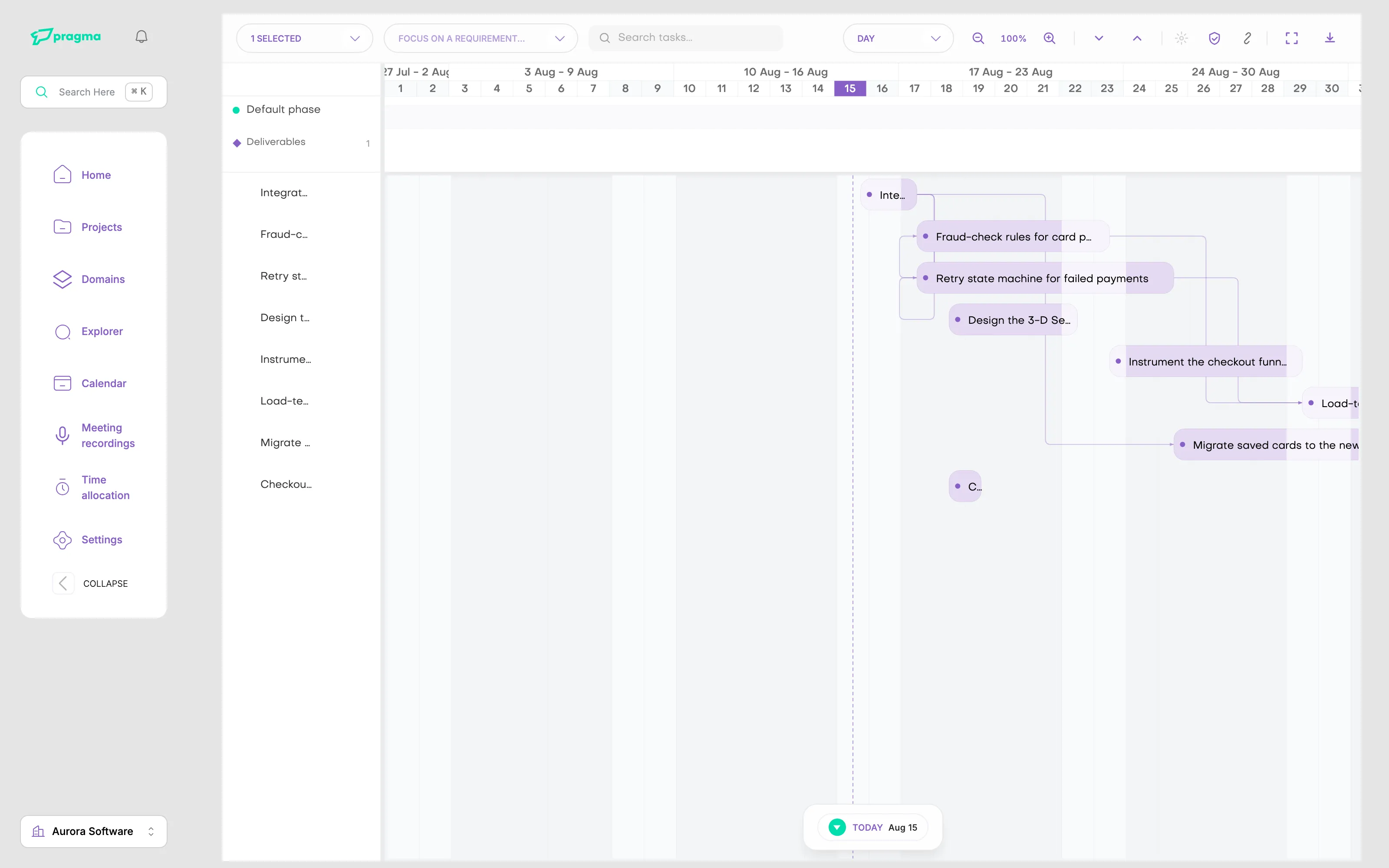Open Settings section
The height and width of the screenshot is (868, 1389).
(102, 539)
